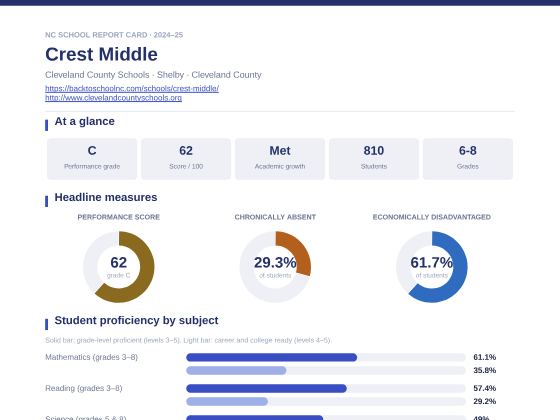
Task: Click the Mathematics (grades 3–8) label
Action: (91, 357)
